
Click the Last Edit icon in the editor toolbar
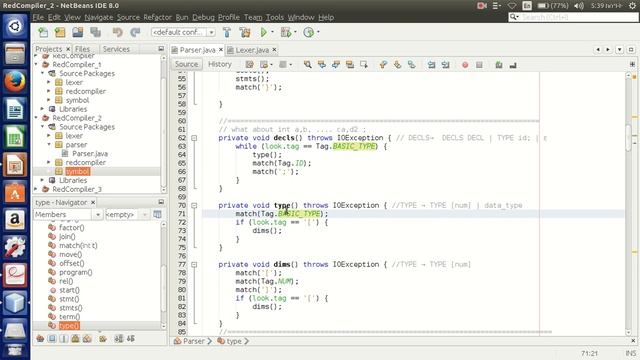tap(249, 64)
